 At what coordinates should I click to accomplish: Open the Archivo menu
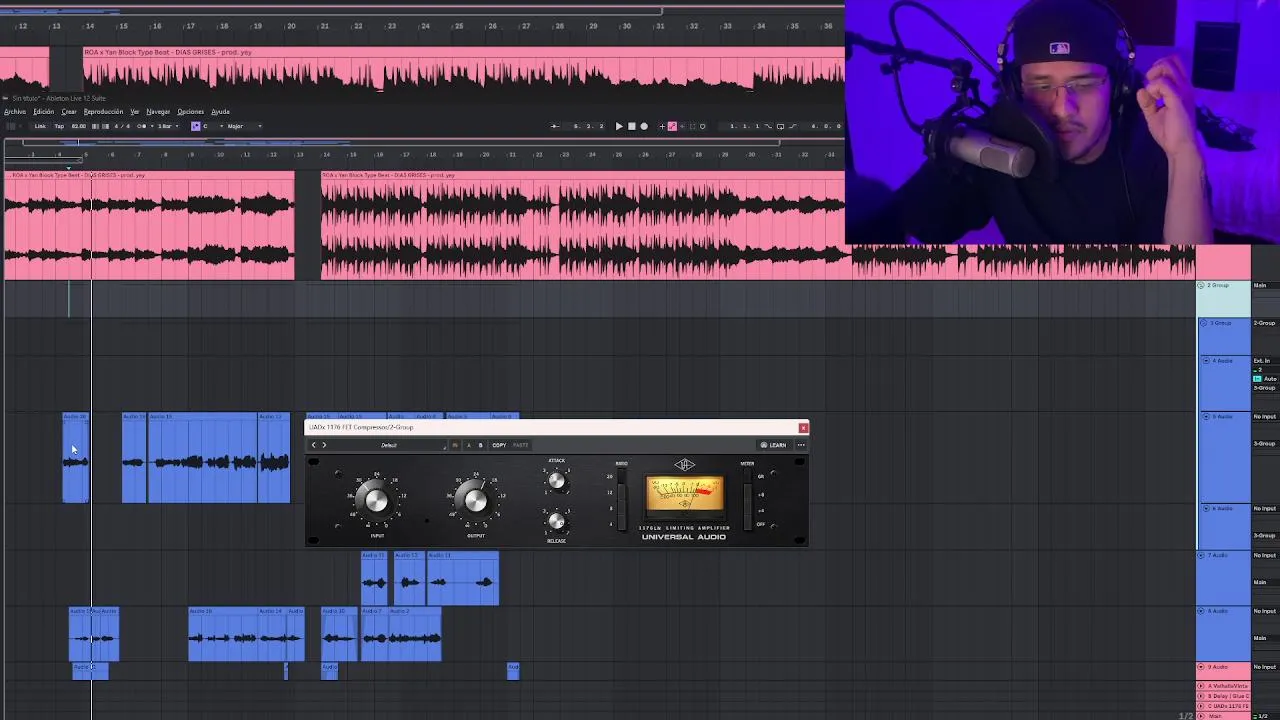pyautogui.click(x=15, y=111)
